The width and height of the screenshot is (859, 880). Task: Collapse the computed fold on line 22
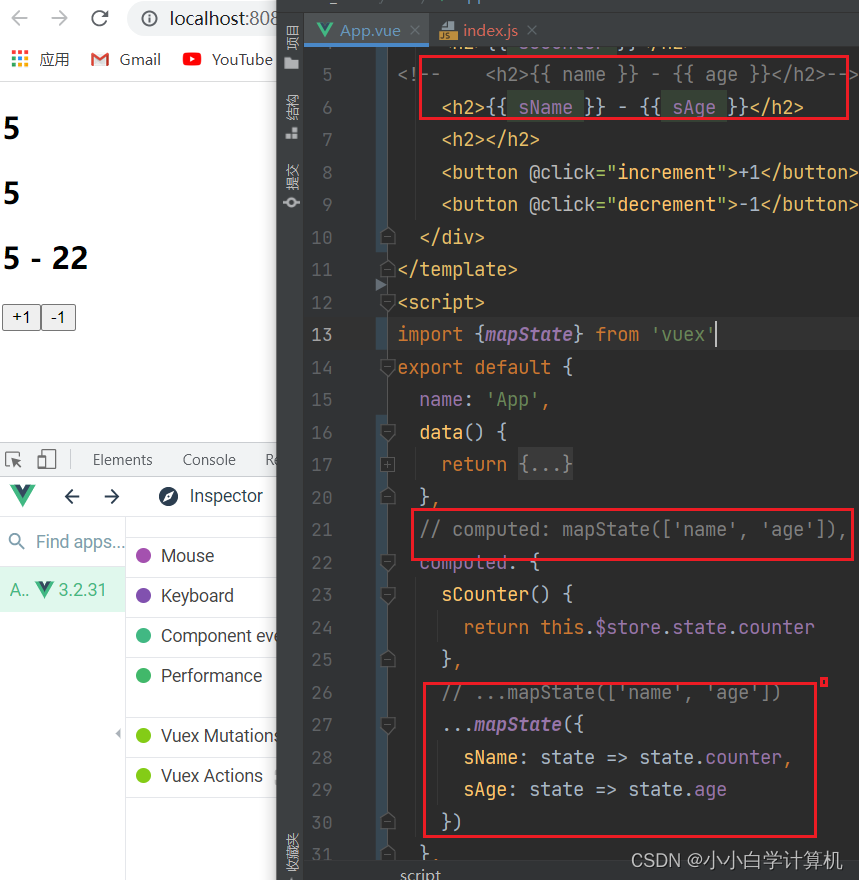388,562
